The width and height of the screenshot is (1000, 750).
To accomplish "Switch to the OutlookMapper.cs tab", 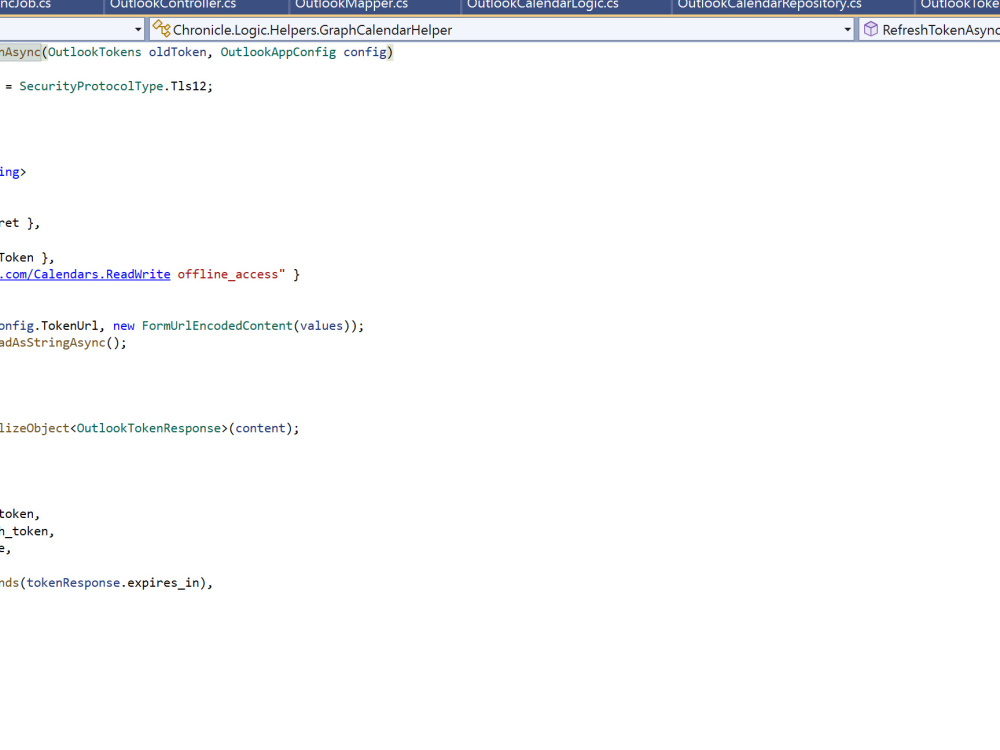I will point(351,5).
